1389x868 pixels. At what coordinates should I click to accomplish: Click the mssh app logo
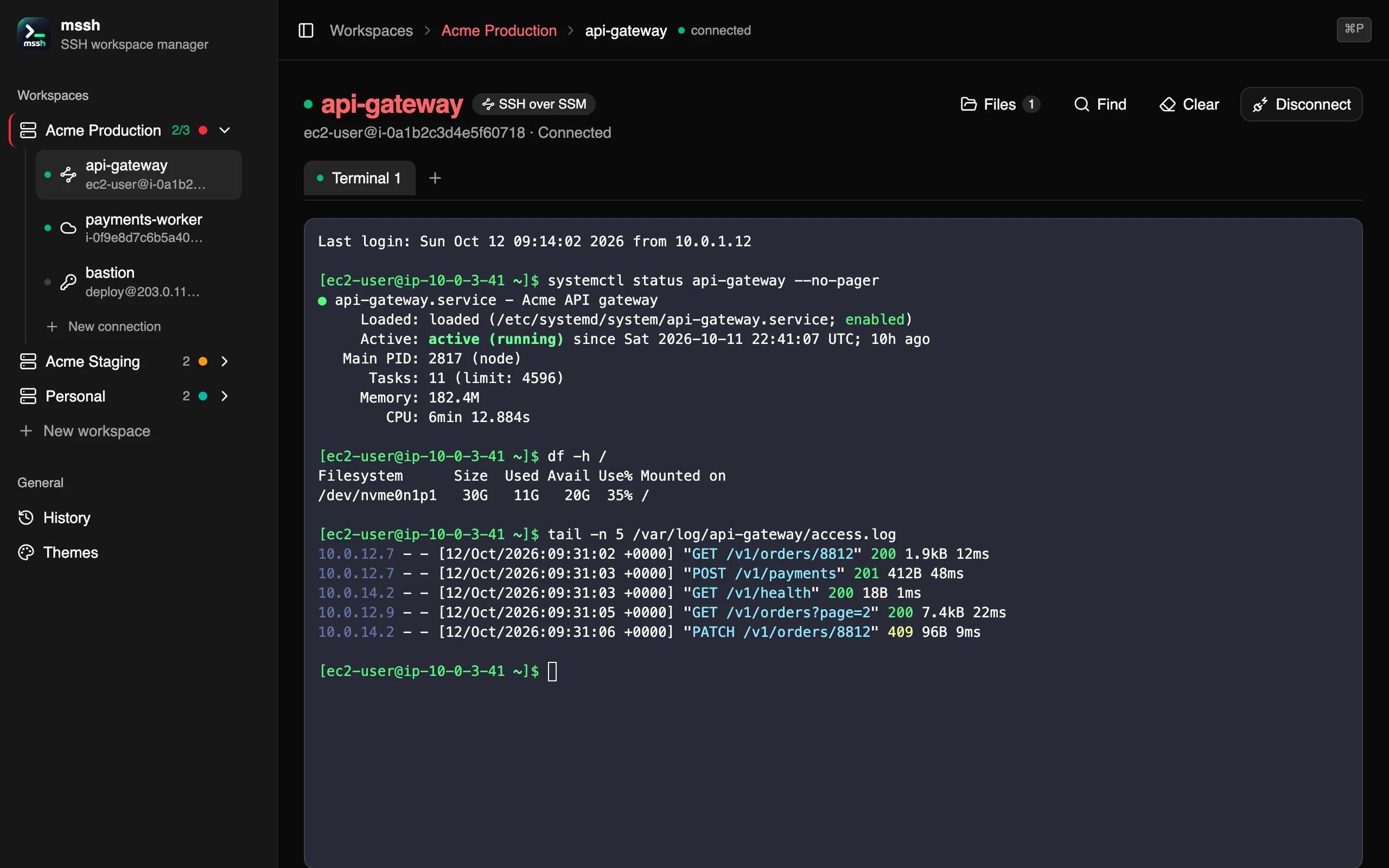(x=34, y=34)
